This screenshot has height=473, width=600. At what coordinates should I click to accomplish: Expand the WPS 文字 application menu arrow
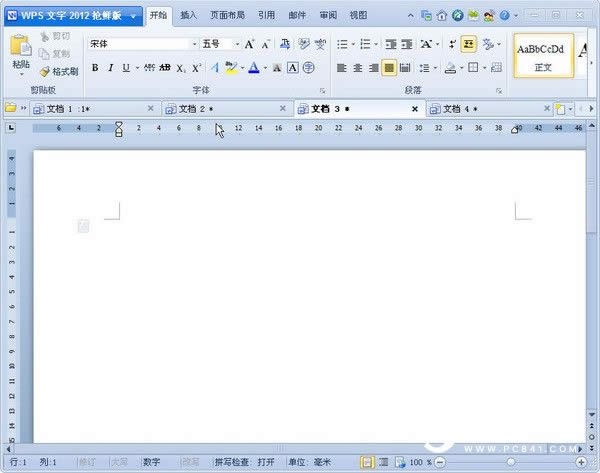point(132,16)
